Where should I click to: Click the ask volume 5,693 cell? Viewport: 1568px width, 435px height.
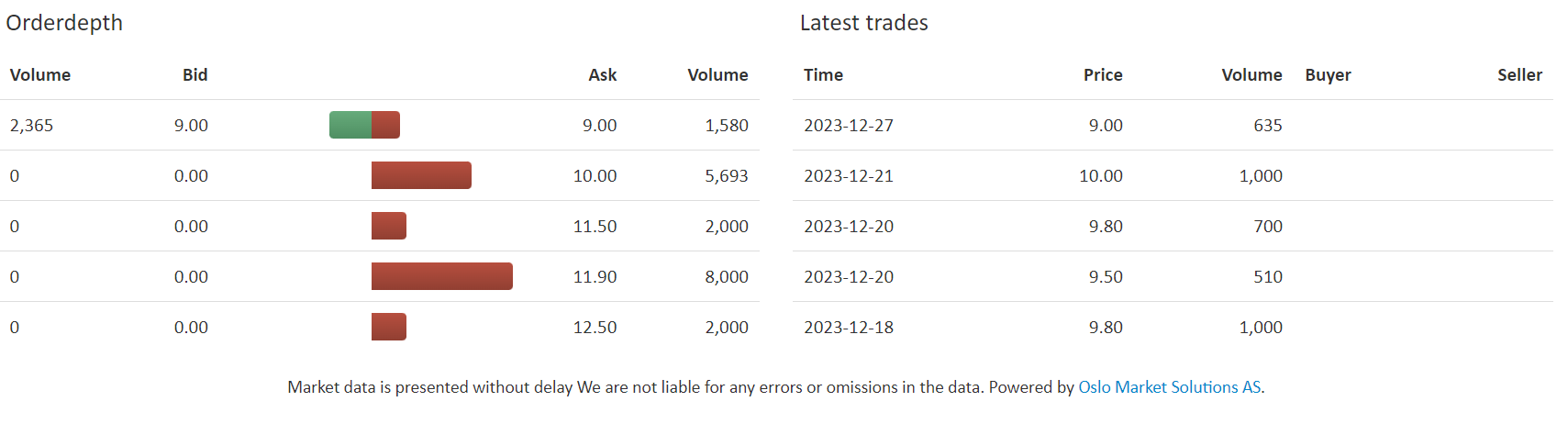pos(727,176)
